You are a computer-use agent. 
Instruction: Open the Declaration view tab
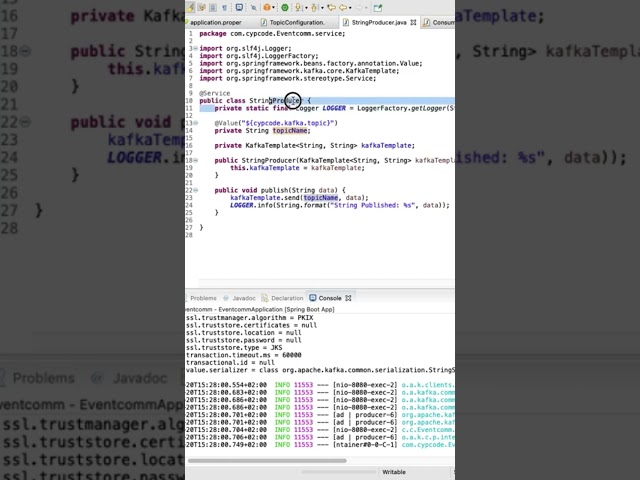[287, 298]
